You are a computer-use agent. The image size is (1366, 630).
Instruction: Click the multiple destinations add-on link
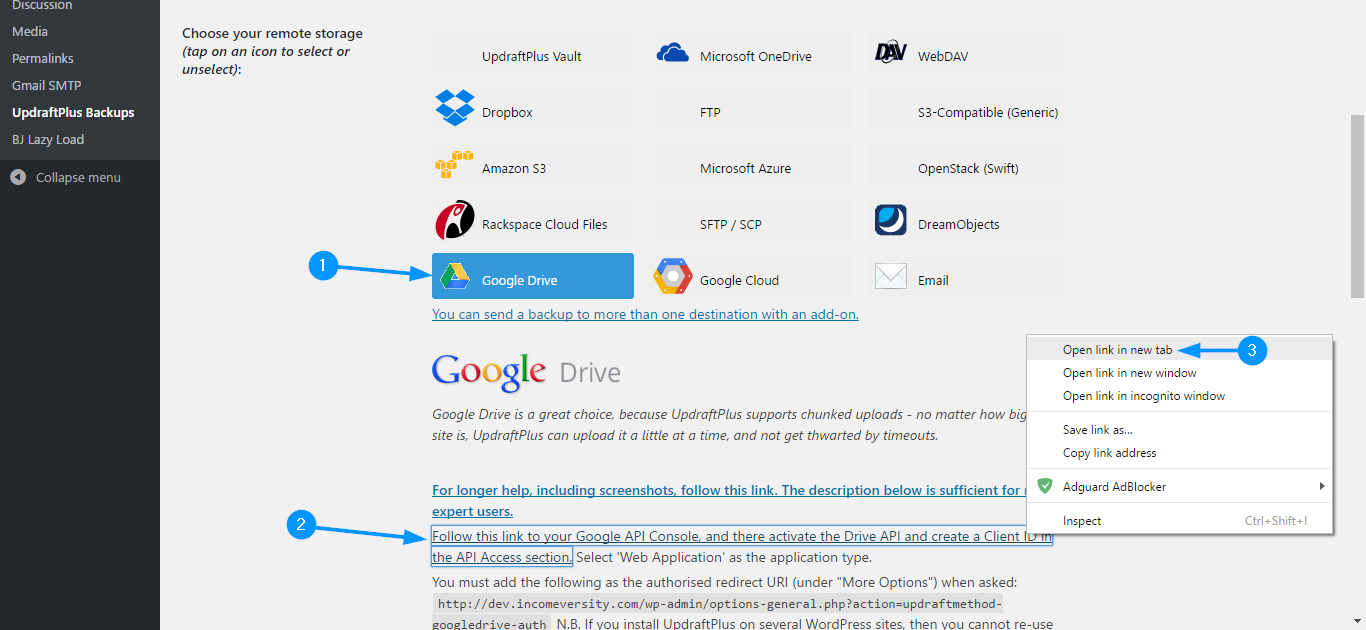pyautogui.click(x=645, y=314)
